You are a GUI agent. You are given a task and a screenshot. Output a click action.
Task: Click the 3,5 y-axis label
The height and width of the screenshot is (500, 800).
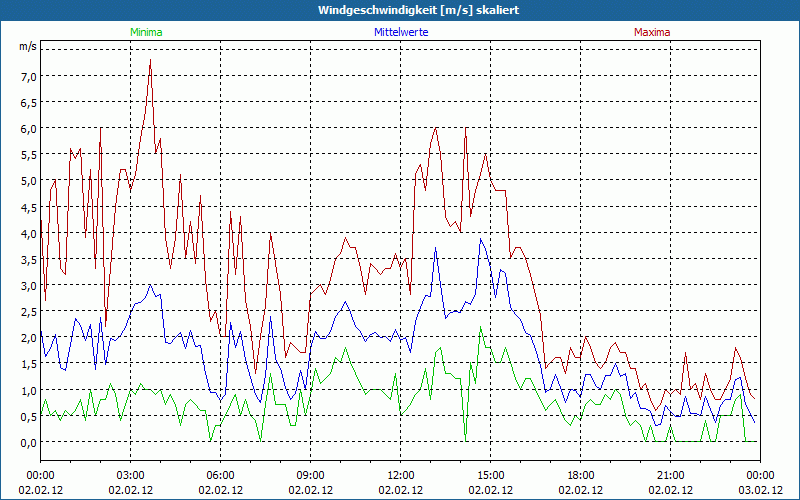(x=29, y=259)
